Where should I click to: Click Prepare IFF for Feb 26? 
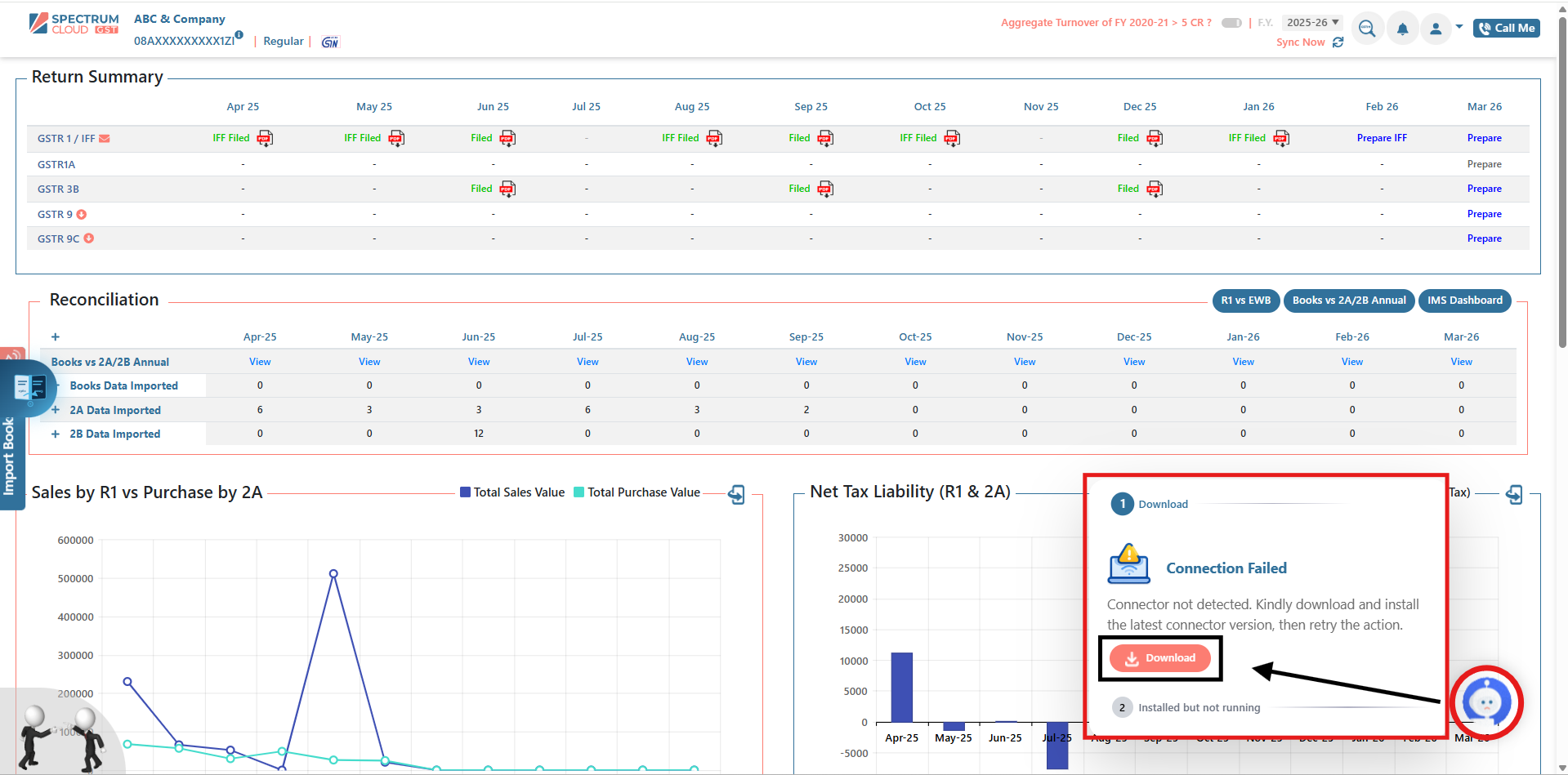pos(1381,139)
